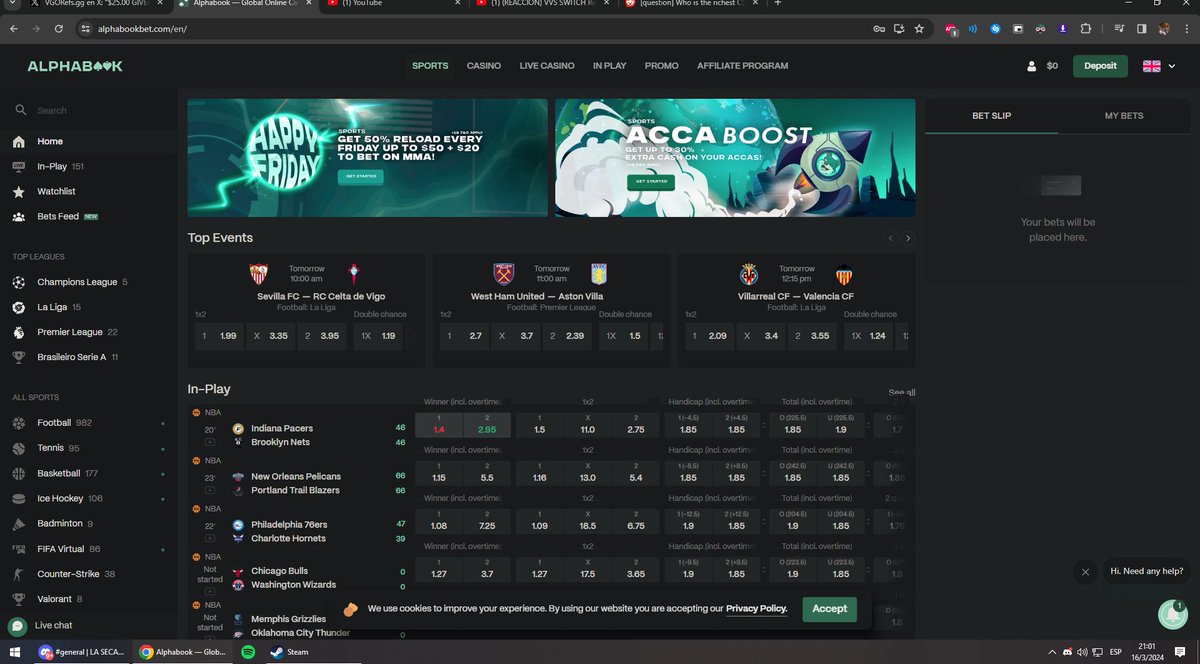The width and height of the screenshot is (1200, 664).
Task: Click Get Started on Acca Boost banner
Action: (650, 182)
